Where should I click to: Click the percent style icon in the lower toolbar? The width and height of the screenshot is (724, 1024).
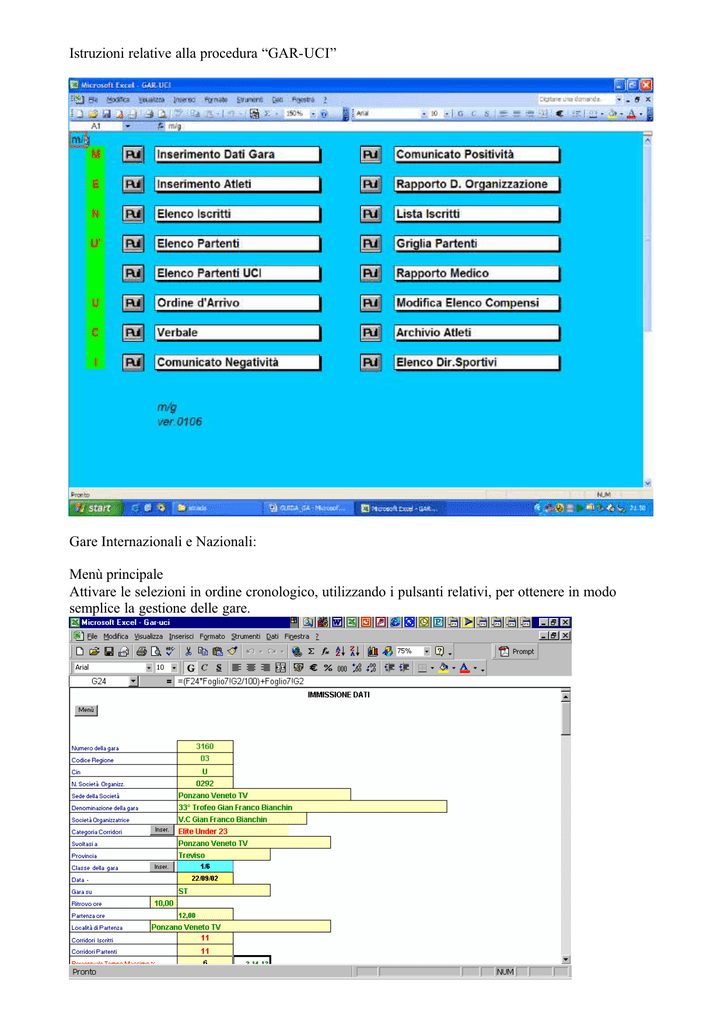coord(327,667)
